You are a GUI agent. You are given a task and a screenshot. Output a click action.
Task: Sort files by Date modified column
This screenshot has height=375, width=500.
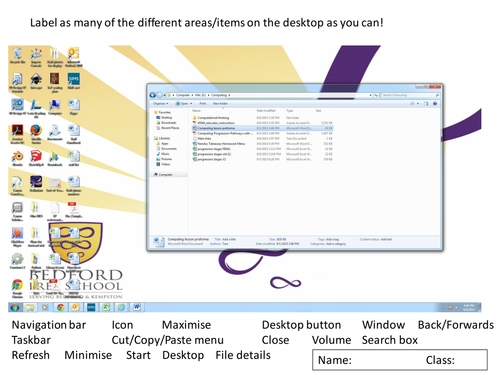click(x=266, y=111)
